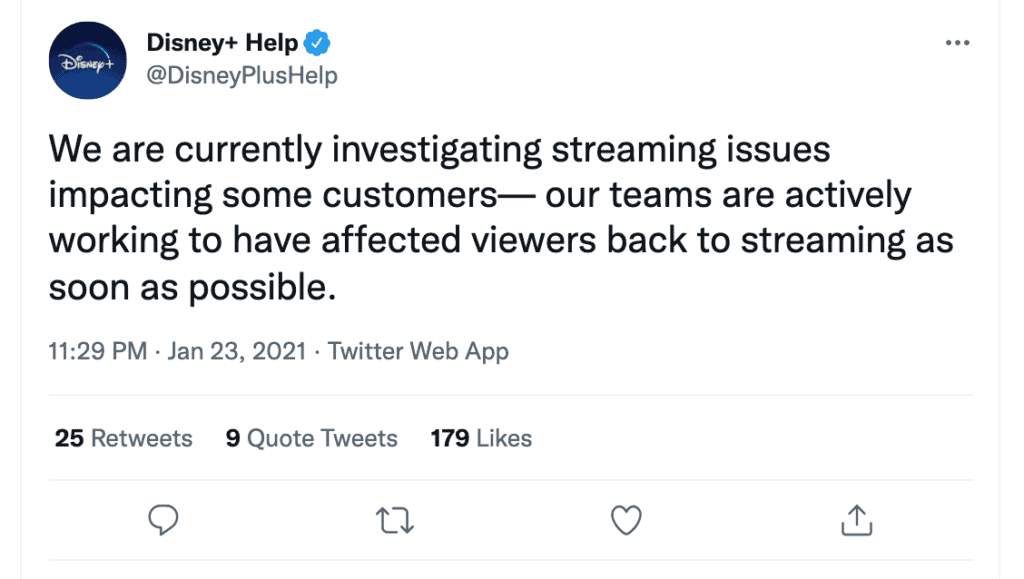1024x579 pixels.
Task: Open the Disney+ Help profile name
Action: point(222,43)
